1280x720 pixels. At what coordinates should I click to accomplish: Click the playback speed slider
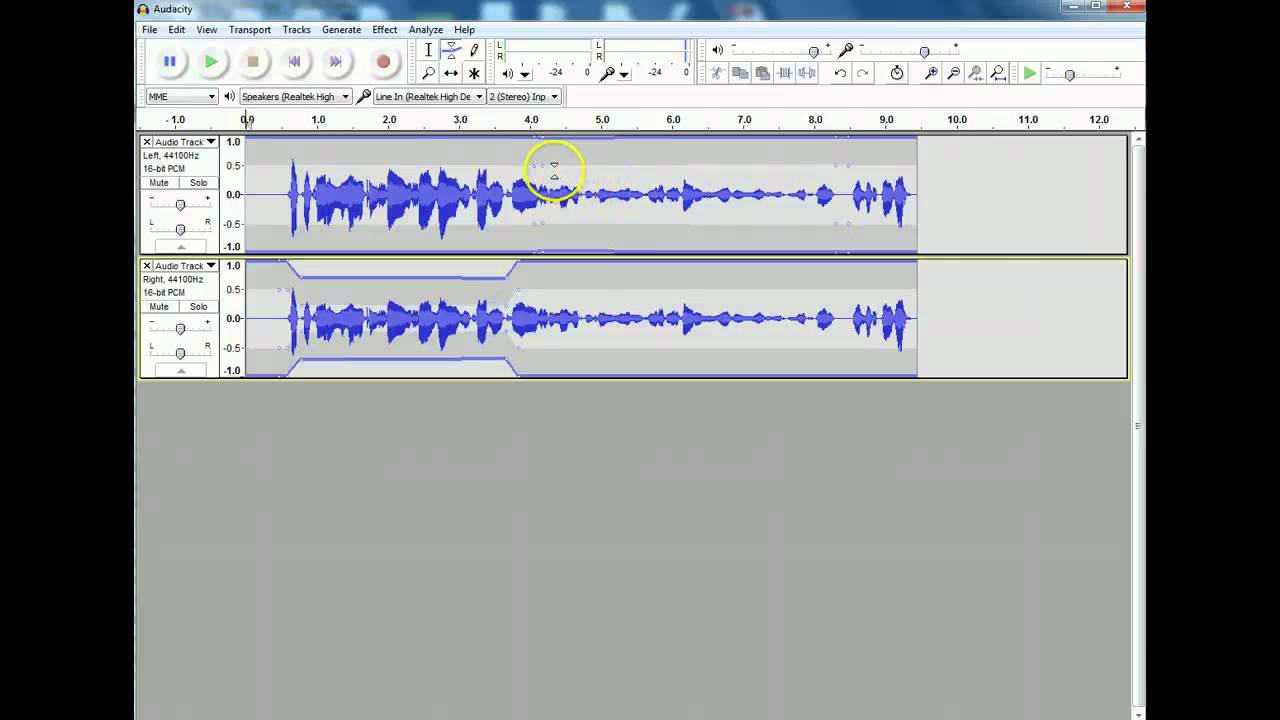tap(1082, 74)
